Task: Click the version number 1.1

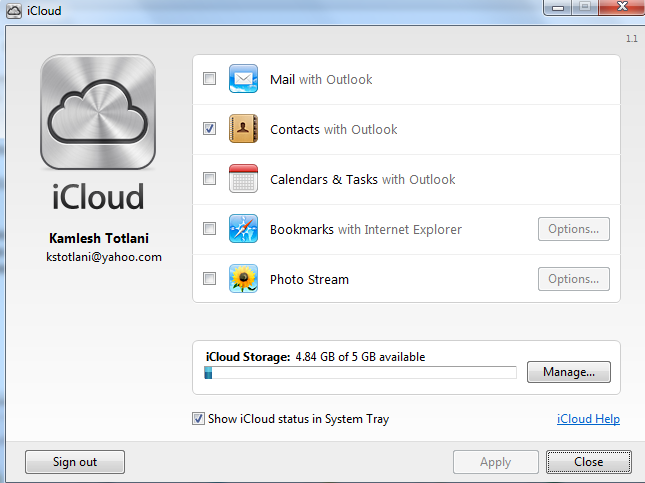Action: (632, 39)
